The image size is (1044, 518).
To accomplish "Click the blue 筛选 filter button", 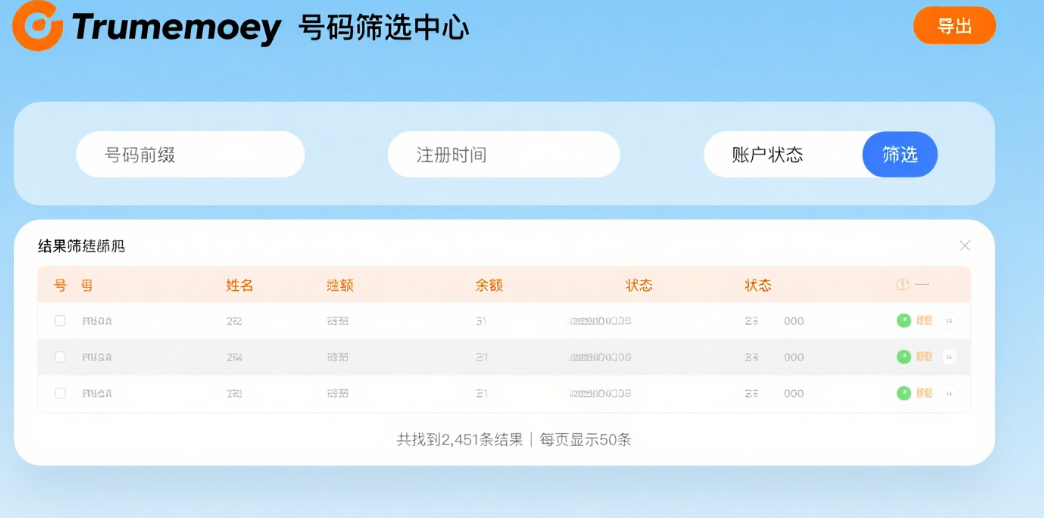I will pyautogui.click(x=900, y=154).
